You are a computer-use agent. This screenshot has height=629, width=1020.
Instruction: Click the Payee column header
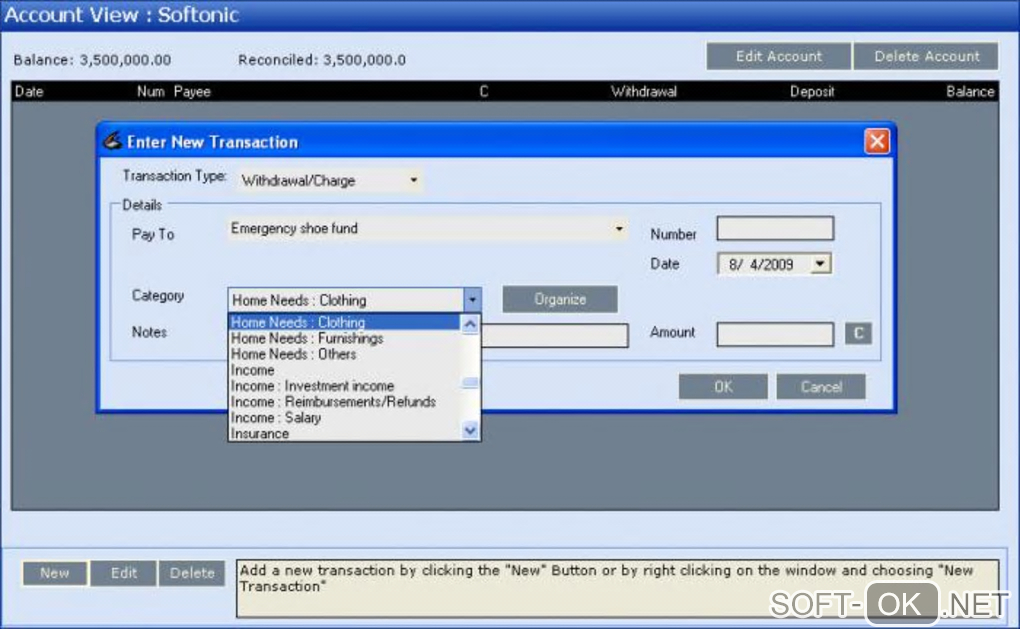[x=192, y=92]
